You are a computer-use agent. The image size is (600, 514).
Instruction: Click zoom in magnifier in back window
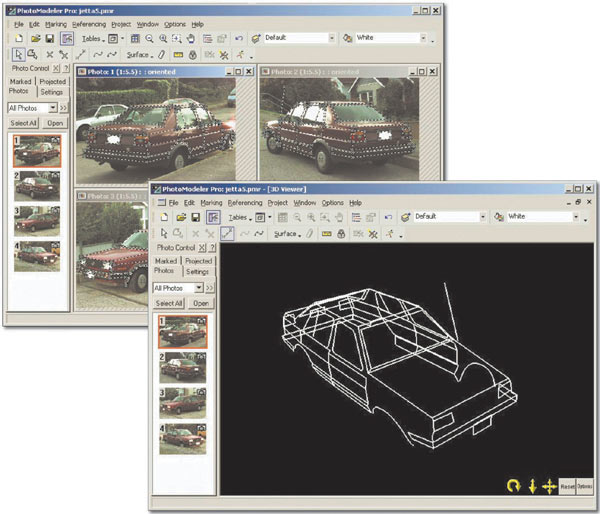coord(163,38)
